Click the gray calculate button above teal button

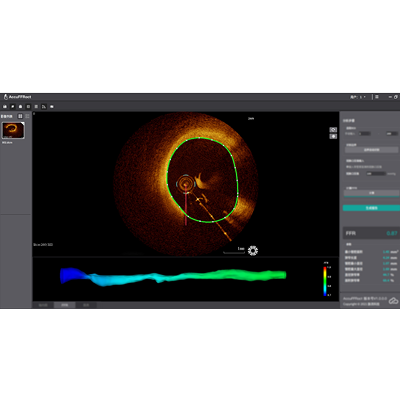pyautogui.click(x=371, y=193)
